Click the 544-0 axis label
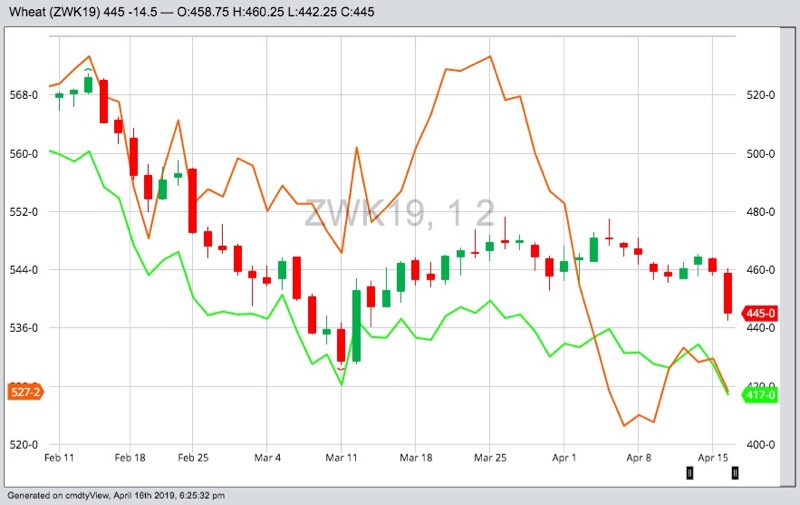This screenshot has height=505, width=800. [x=23, y=270]
